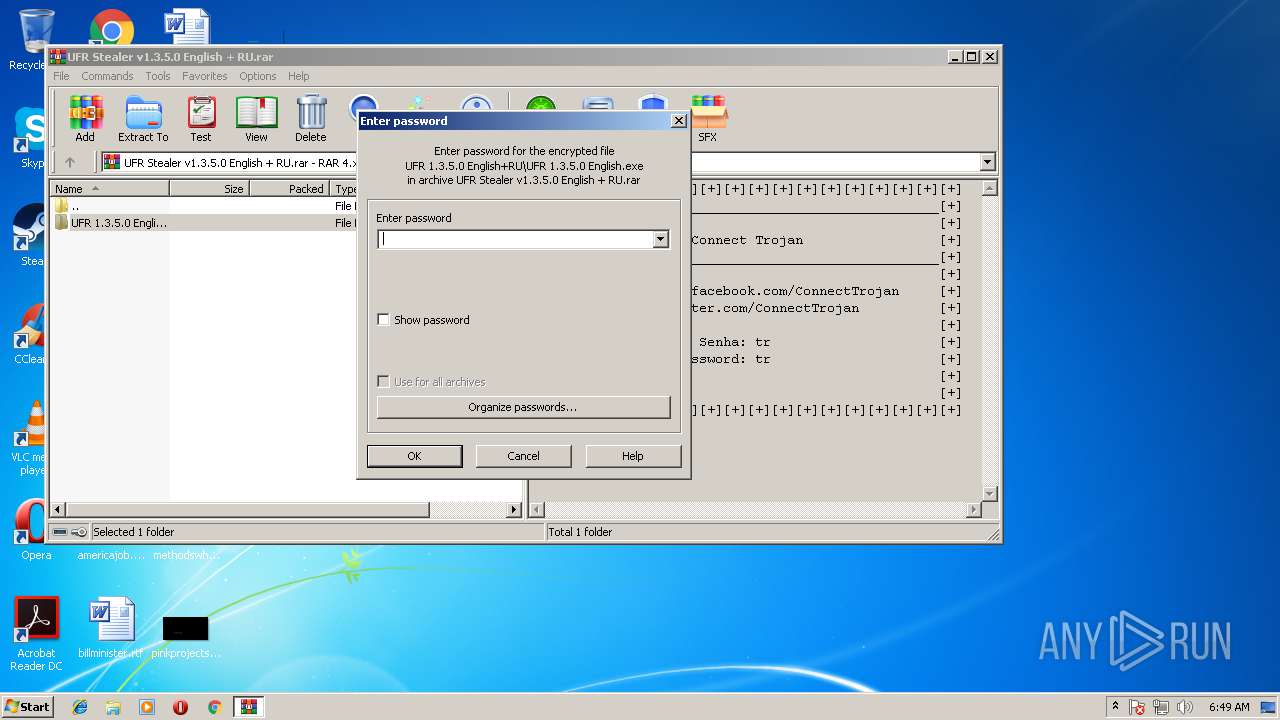The image size is (1280, 720).
Task: Click the up-one-level arrow icon
Action: pyautogui.click(x=70, y=162)
